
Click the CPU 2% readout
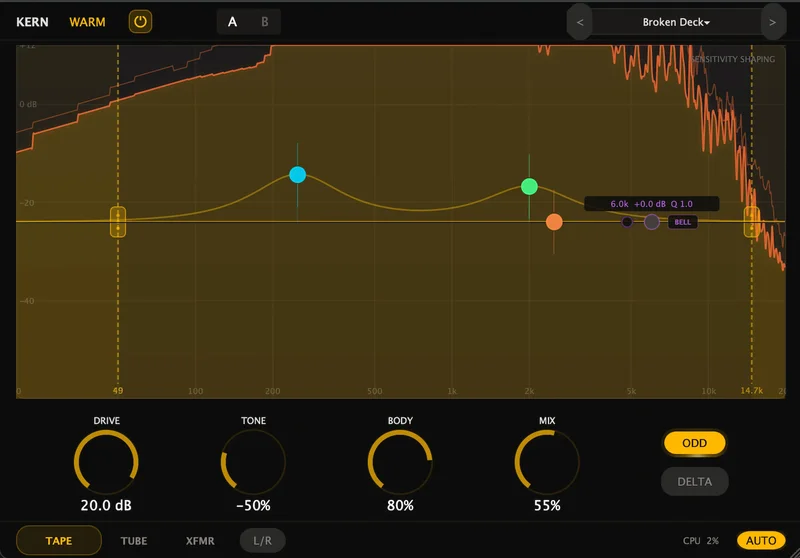click(x=701, y=541)
